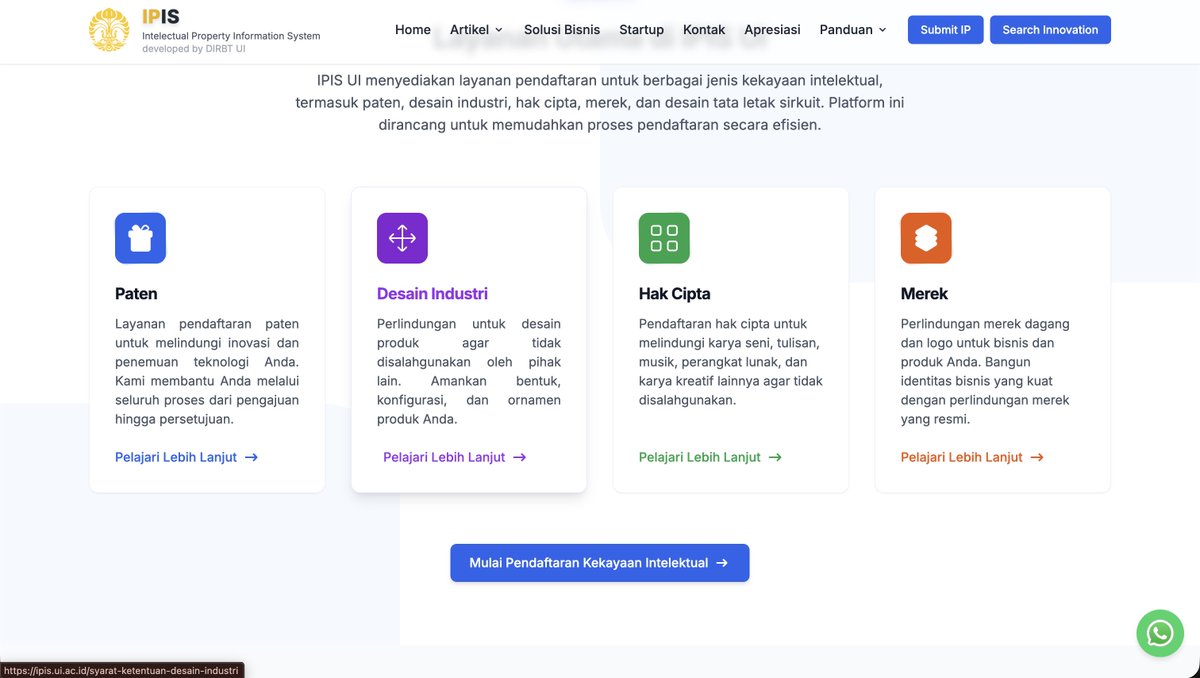Click the Merek card heading
Viewport: 1200px width, 678px height.
click(924, 294)
